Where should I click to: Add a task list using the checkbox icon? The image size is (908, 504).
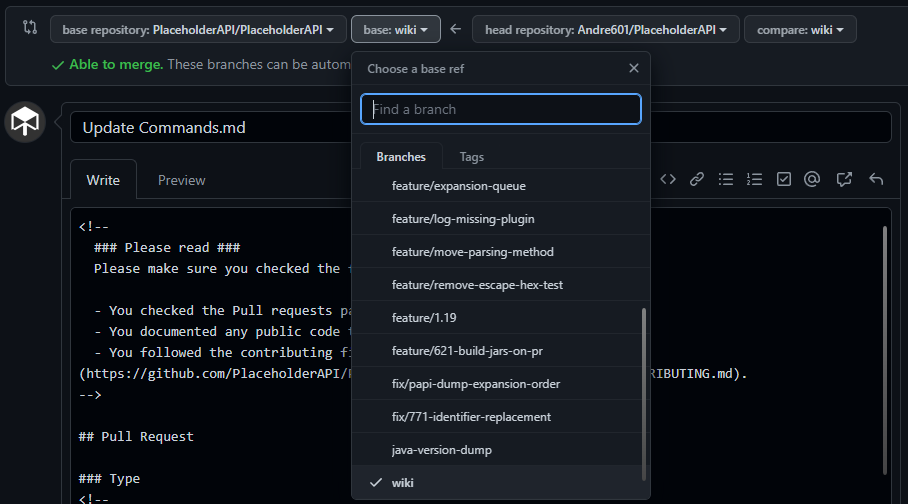(x=784, y=179)
